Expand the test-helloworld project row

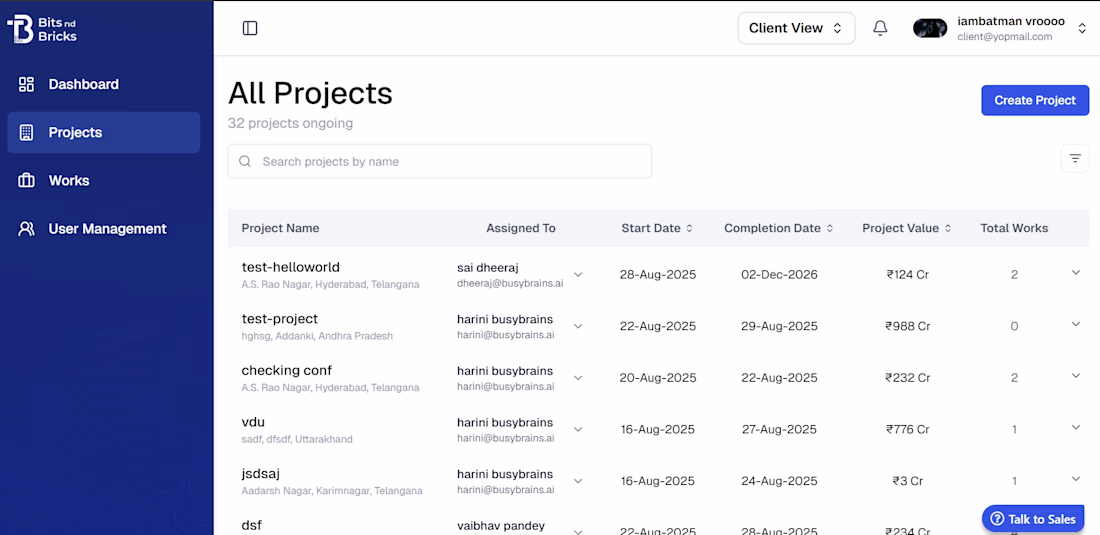point(1075,273)
